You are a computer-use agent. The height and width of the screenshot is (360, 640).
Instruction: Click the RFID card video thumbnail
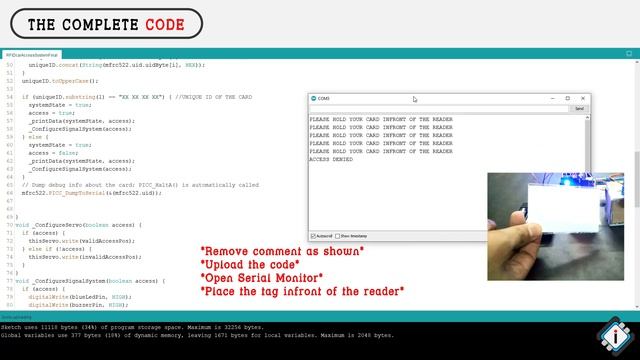tap(556, 227)
